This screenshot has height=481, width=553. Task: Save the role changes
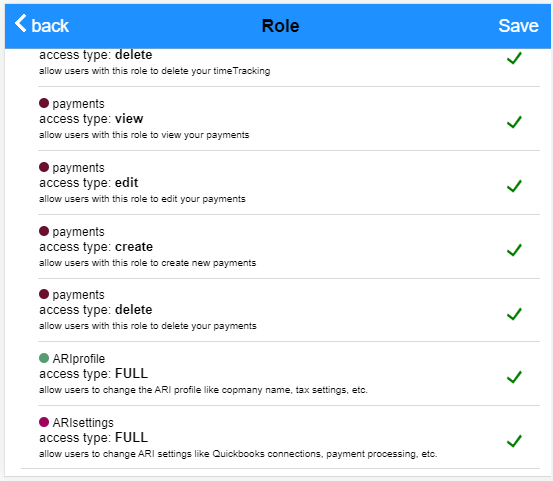pos(518,26)
